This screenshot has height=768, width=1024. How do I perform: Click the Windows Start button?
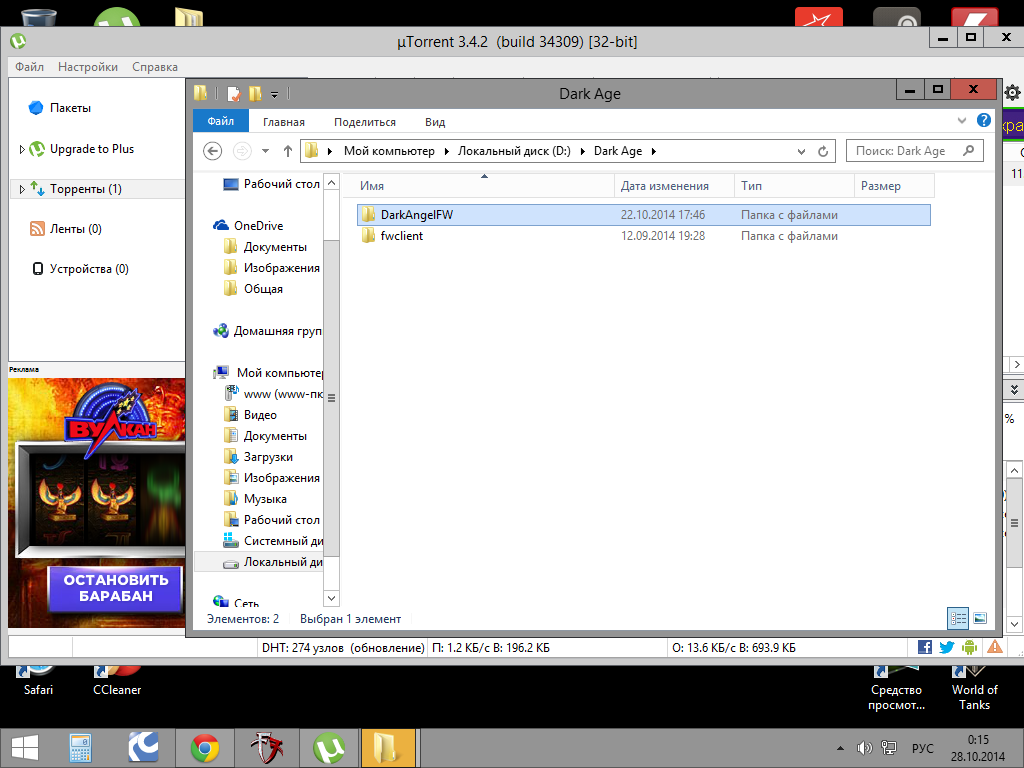point(25,748)
